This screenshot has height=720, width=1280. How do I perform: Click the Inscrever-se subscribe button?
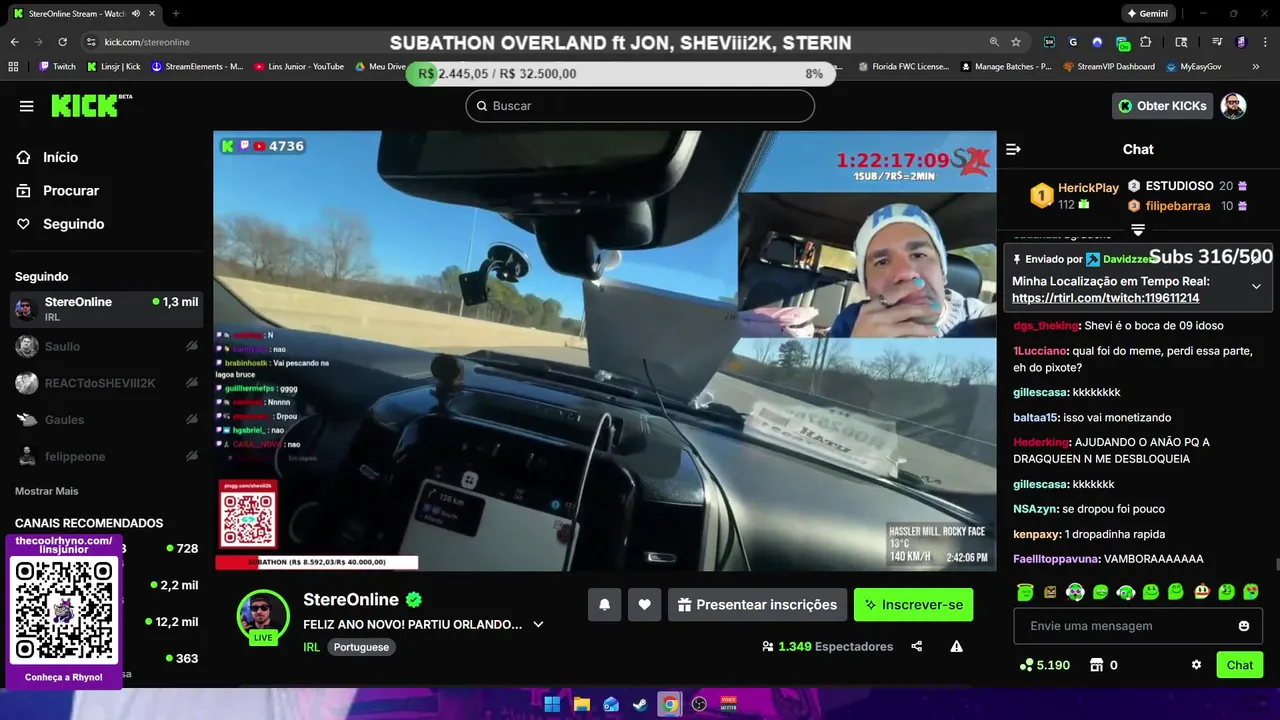coord(913,605)
